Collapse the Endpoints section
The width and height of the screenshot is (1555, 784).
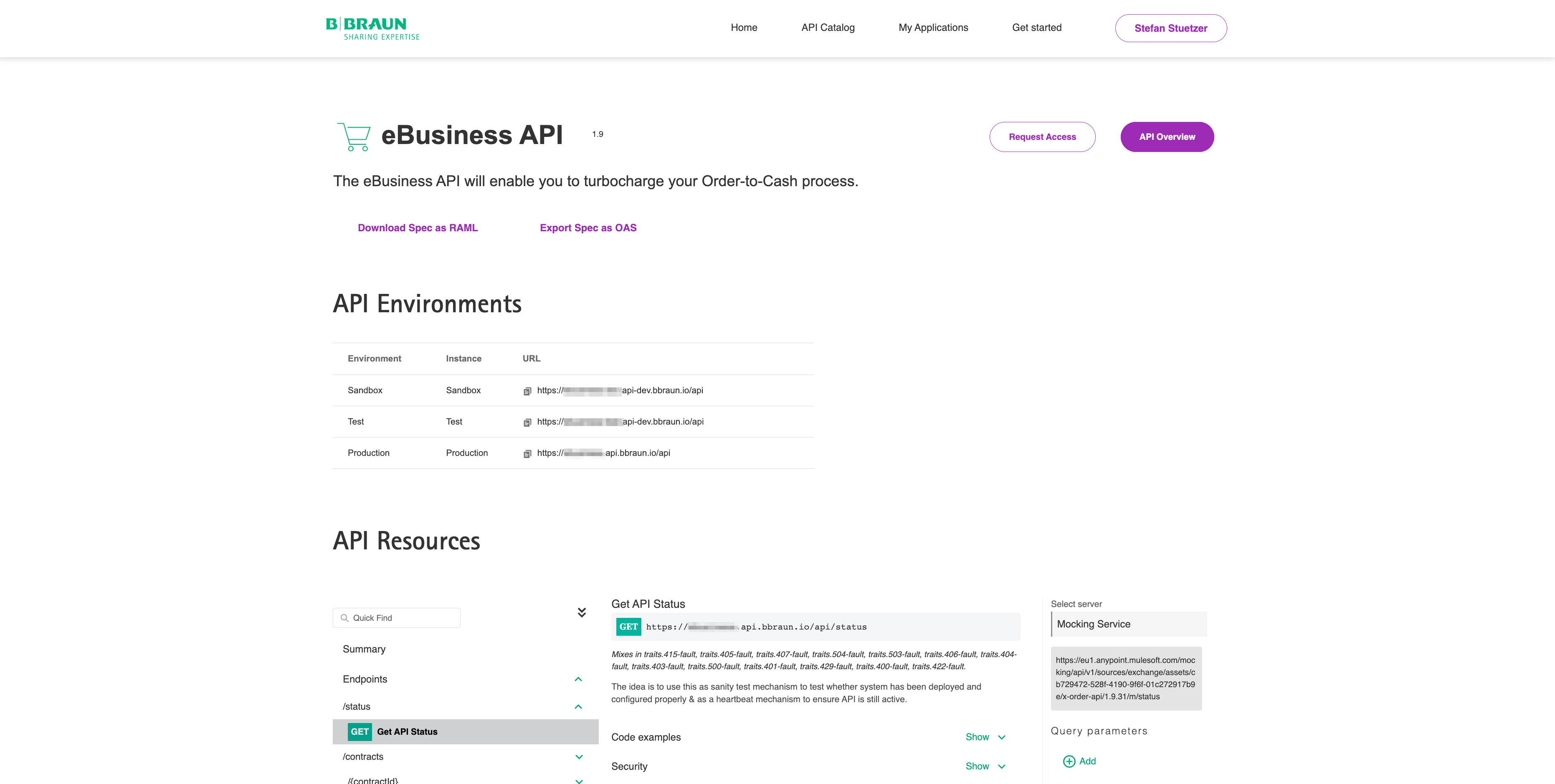tap(578, 680)
